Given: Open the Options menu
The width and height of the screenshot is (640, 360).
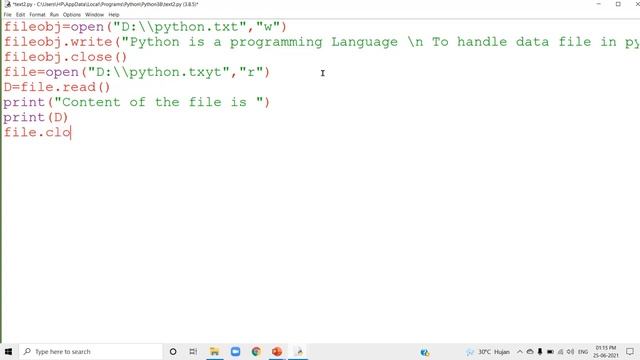Looking at the screenshot, I should pyautogui.click(x=72, y=15).
